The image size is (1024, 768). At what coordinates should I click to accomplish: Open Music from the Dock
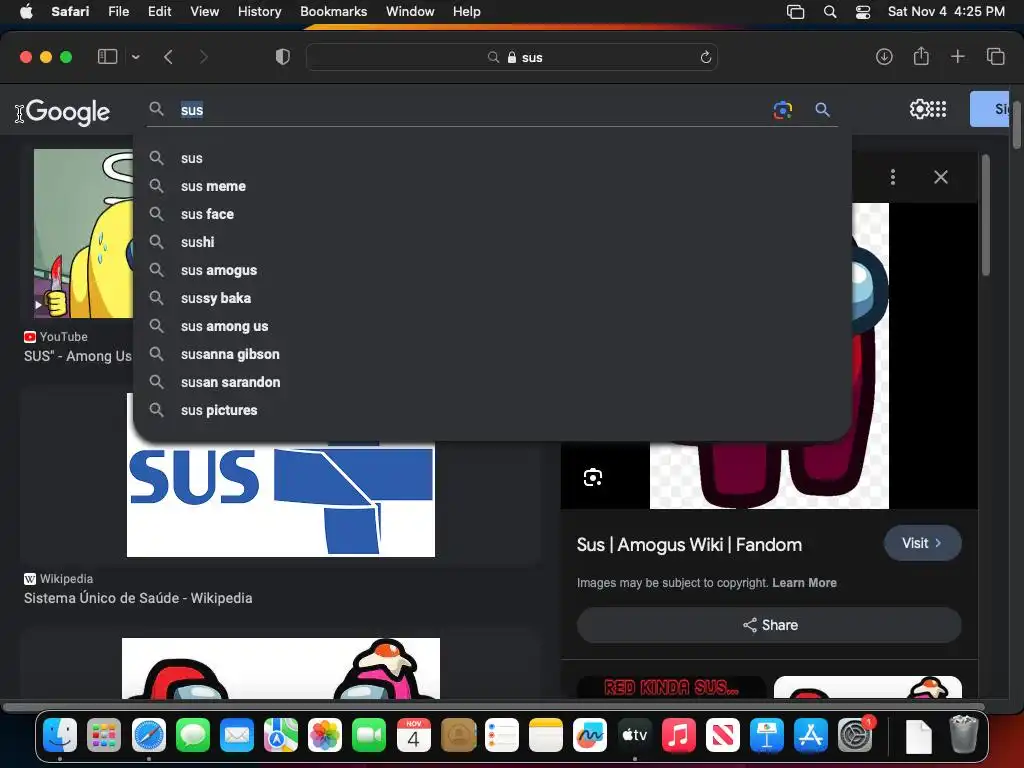tap(678, 735)
